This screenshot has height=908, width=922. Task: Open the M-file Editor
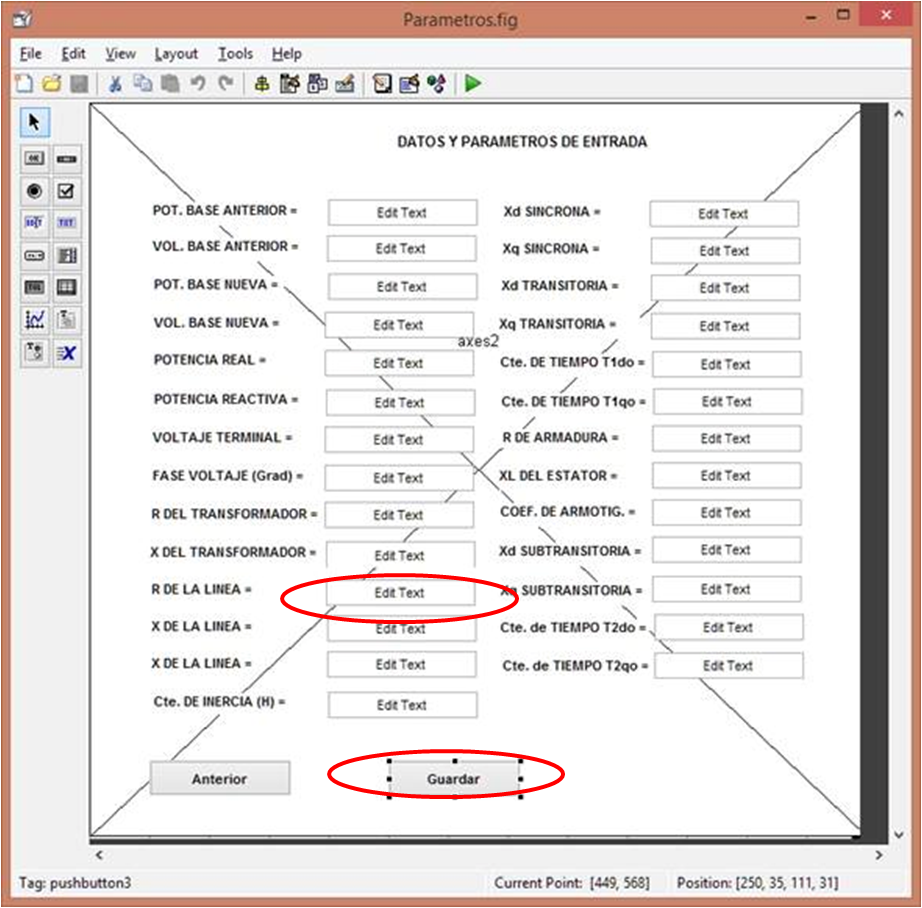coord(382,84)
